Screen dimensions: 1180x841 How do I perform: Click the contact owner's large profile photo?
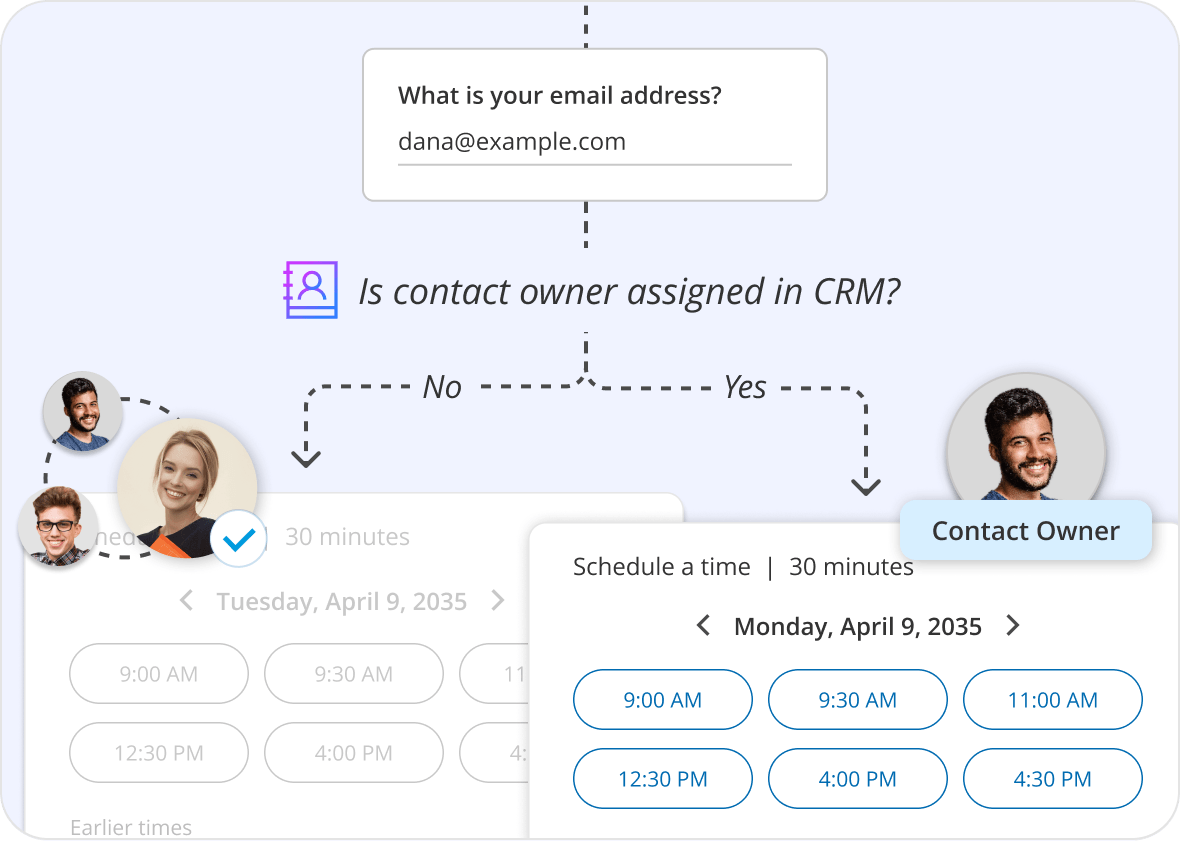click(1026, 439)
